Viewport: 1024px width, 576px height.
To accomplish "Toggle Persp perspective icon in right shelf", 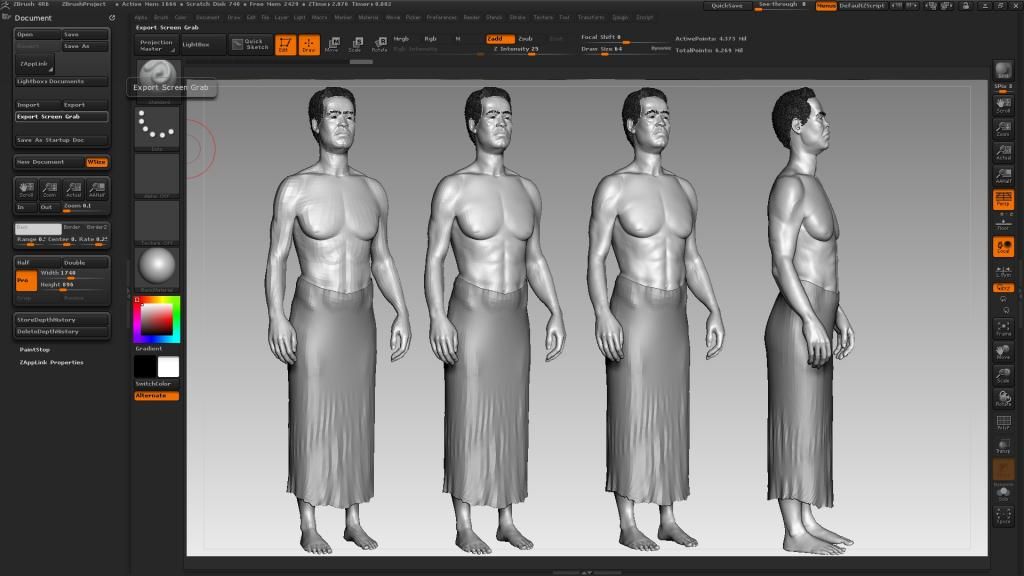I will pos(1003,199).
